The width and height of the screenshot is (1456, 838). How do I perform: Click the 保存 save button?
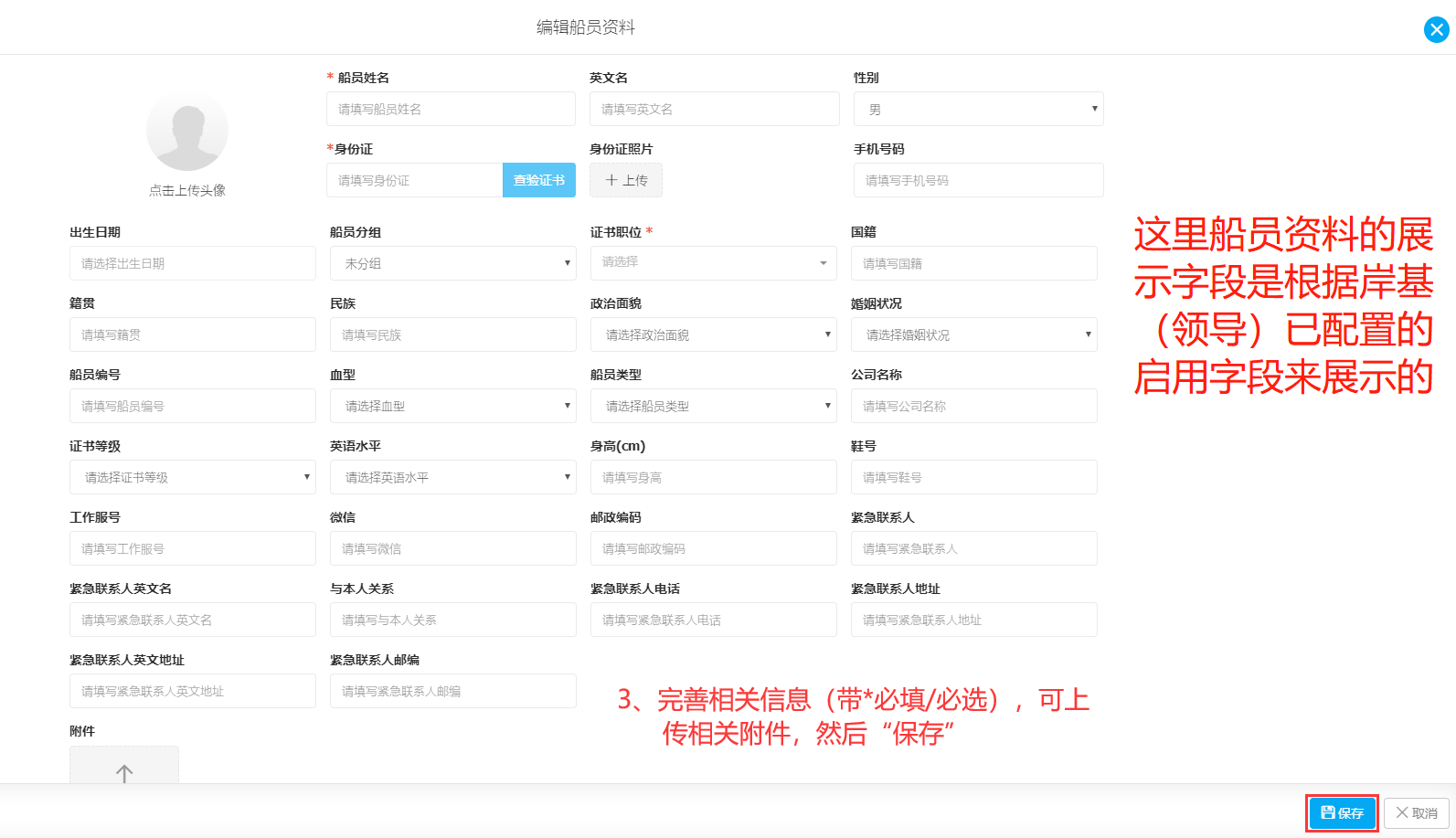coord(1342,812)
